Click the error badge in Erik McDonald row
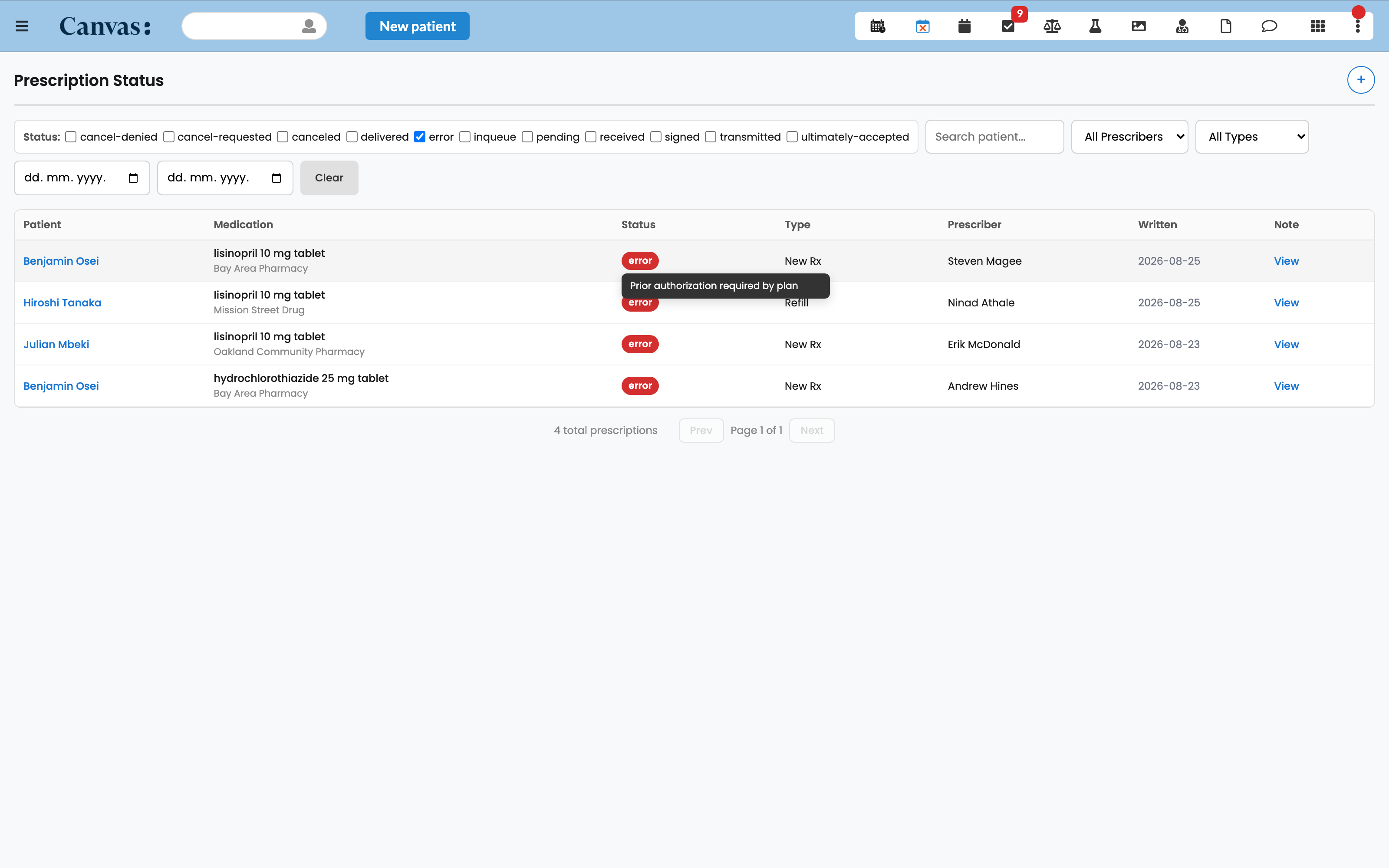This screenshot has width=1389, height=868. (640, 344)
